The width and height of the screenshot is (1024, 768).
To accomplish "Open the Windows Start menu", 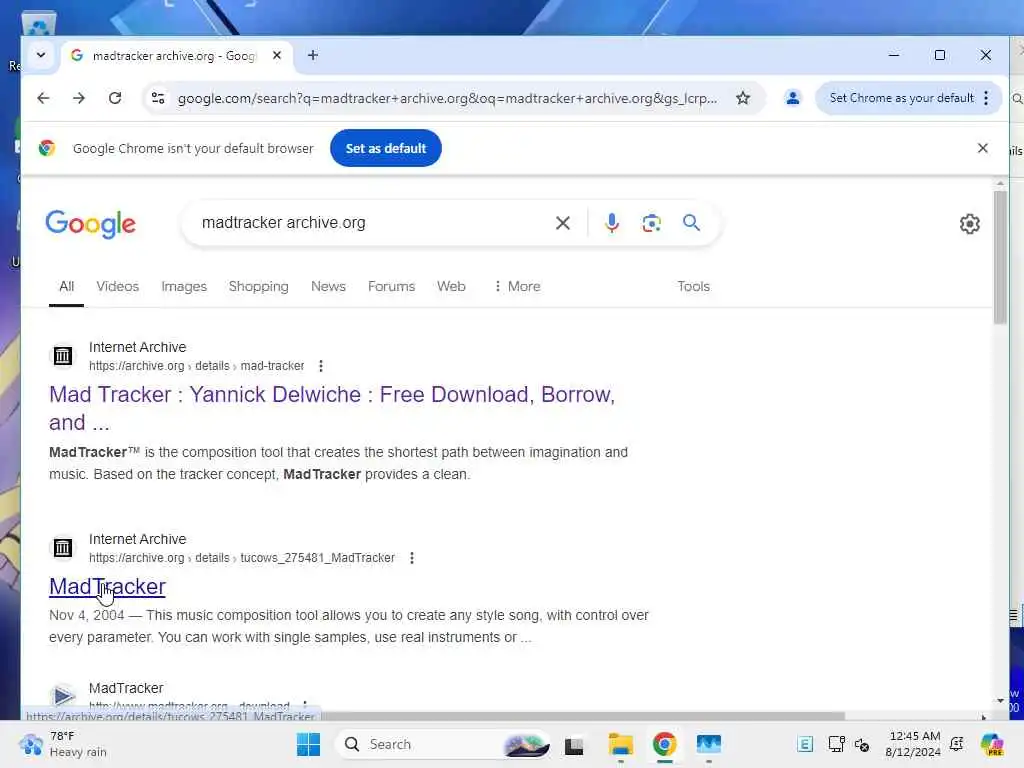I will [x=308, y=744].
